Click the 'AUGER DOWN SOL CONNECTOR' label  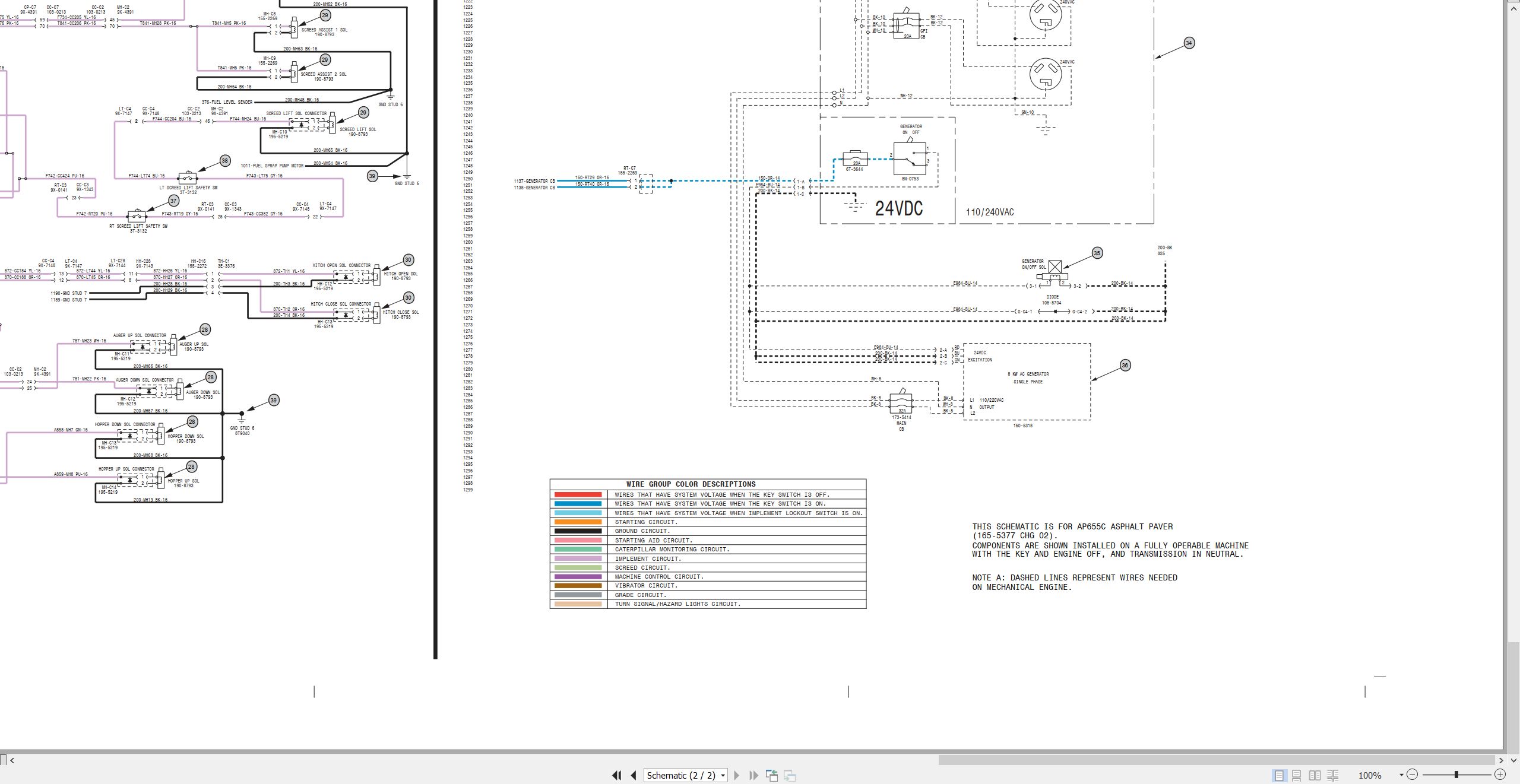(x=145, y=380)
